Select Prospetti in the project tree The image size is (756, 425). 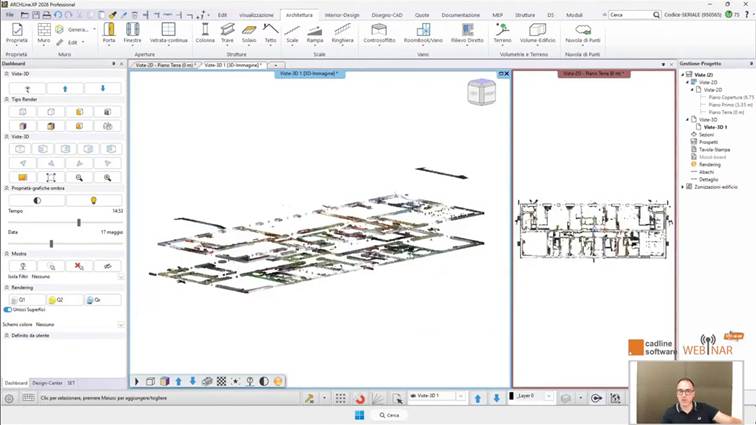click(708, 142)
